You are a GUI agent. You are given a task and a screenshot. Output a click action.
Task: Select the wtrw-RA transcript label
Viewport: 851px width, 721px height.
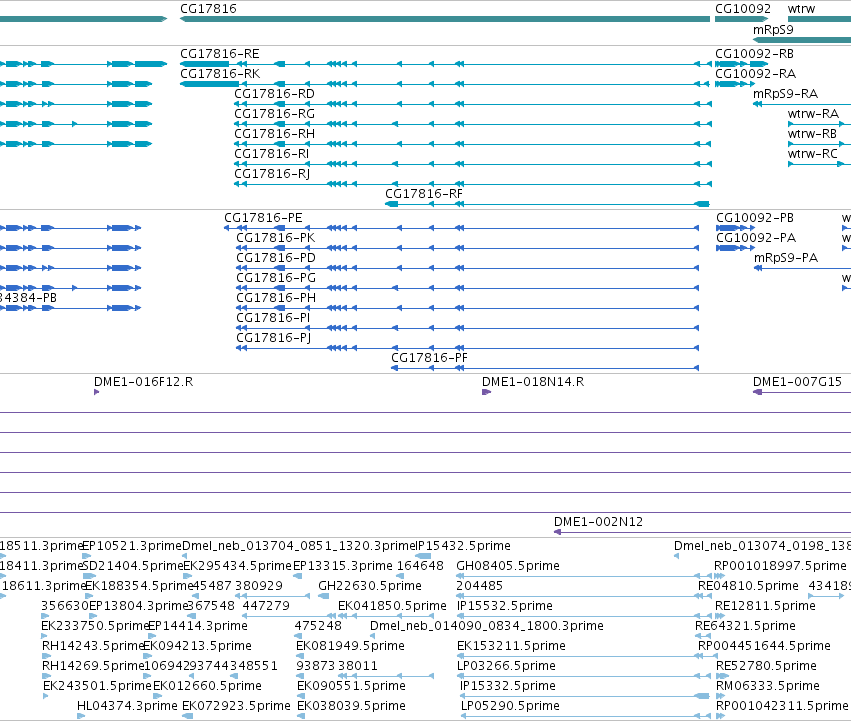[x=814, y=114]
